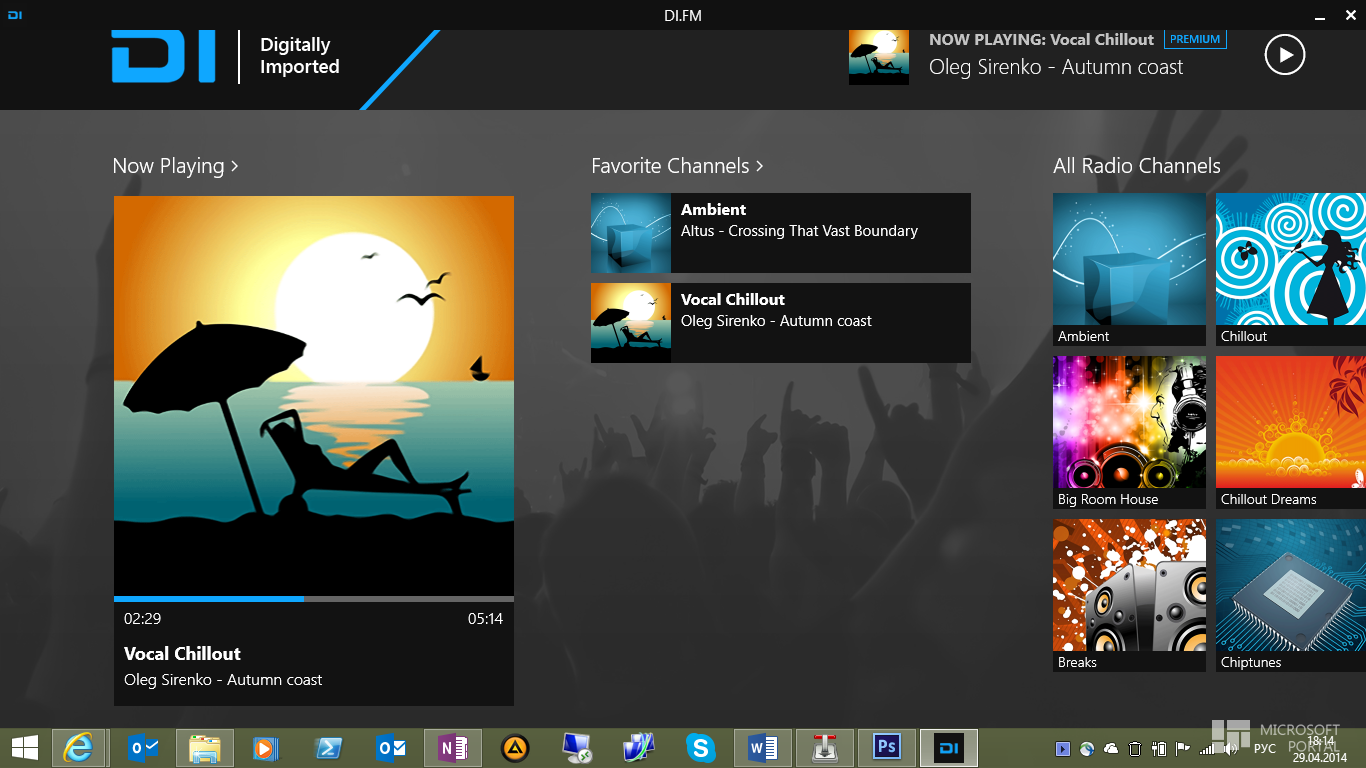Open Outlook desktop app from the taskbar

(x=391, y=748)
